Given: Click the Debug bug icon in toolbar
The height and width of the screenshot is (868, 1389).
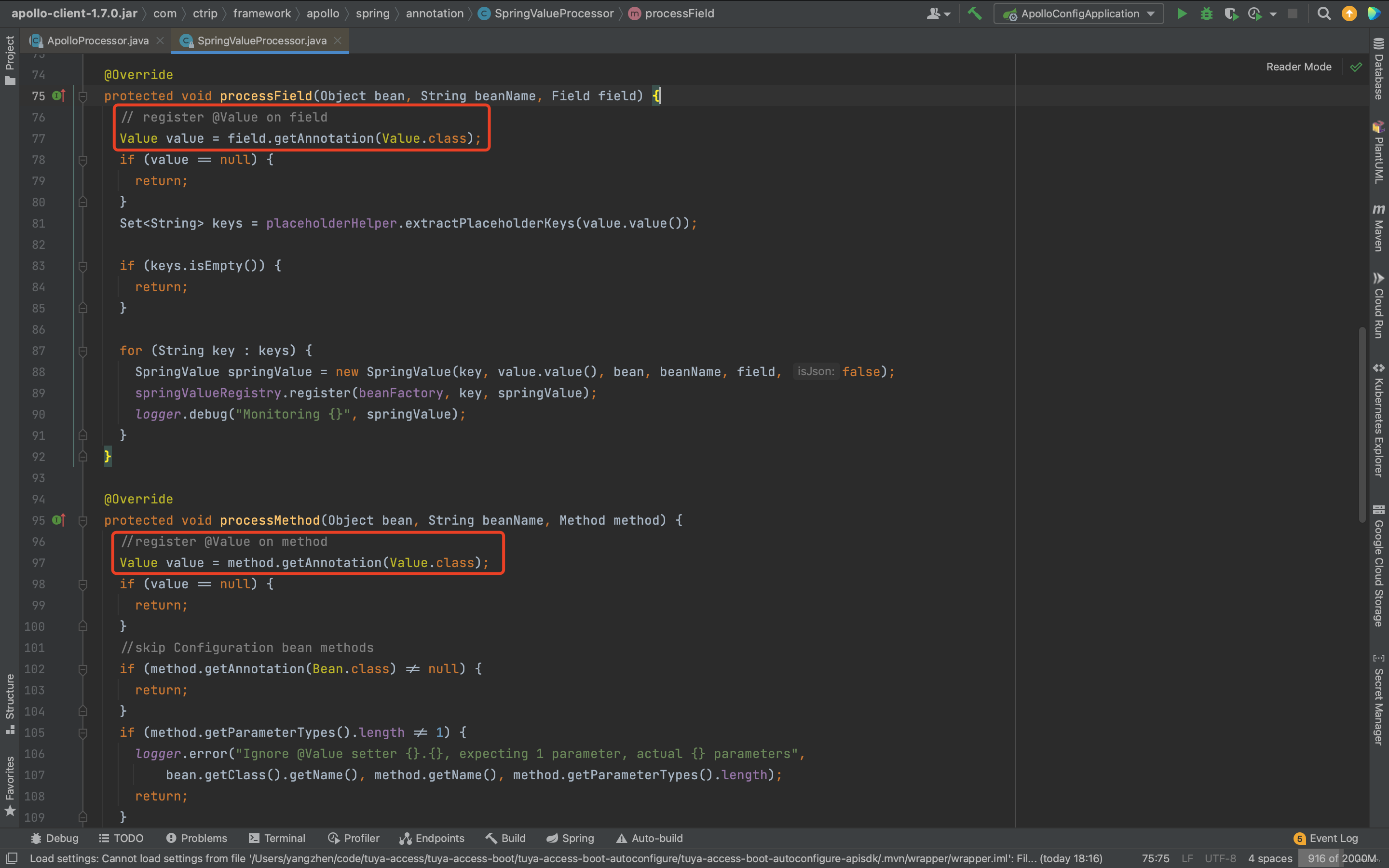Looking at the screenshot, I should pos(1207,14).
